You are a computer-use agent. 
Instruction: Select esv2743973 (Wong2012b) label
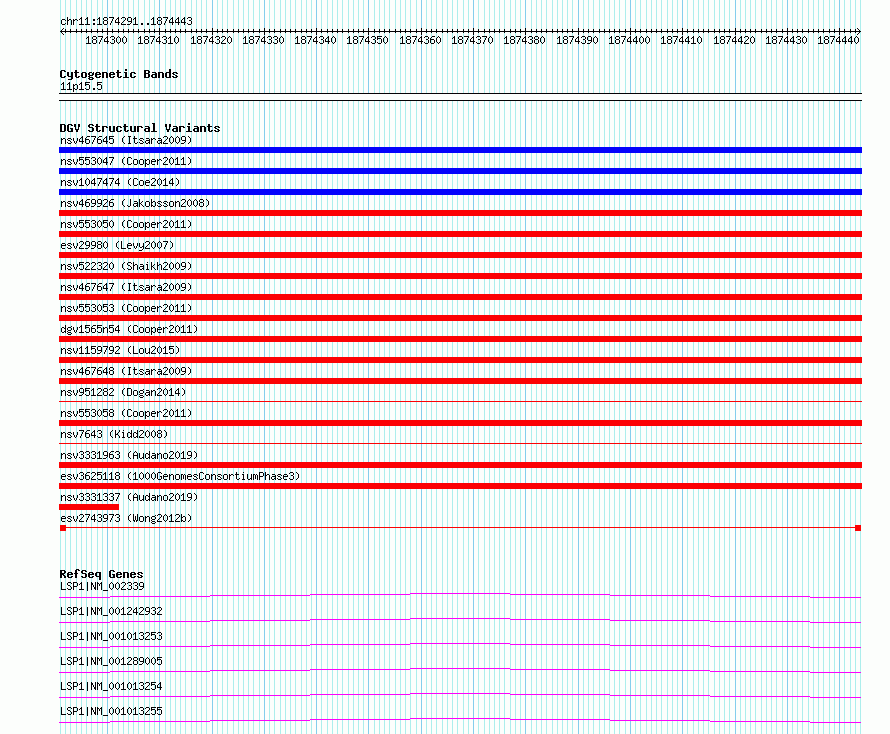[126, 518]
